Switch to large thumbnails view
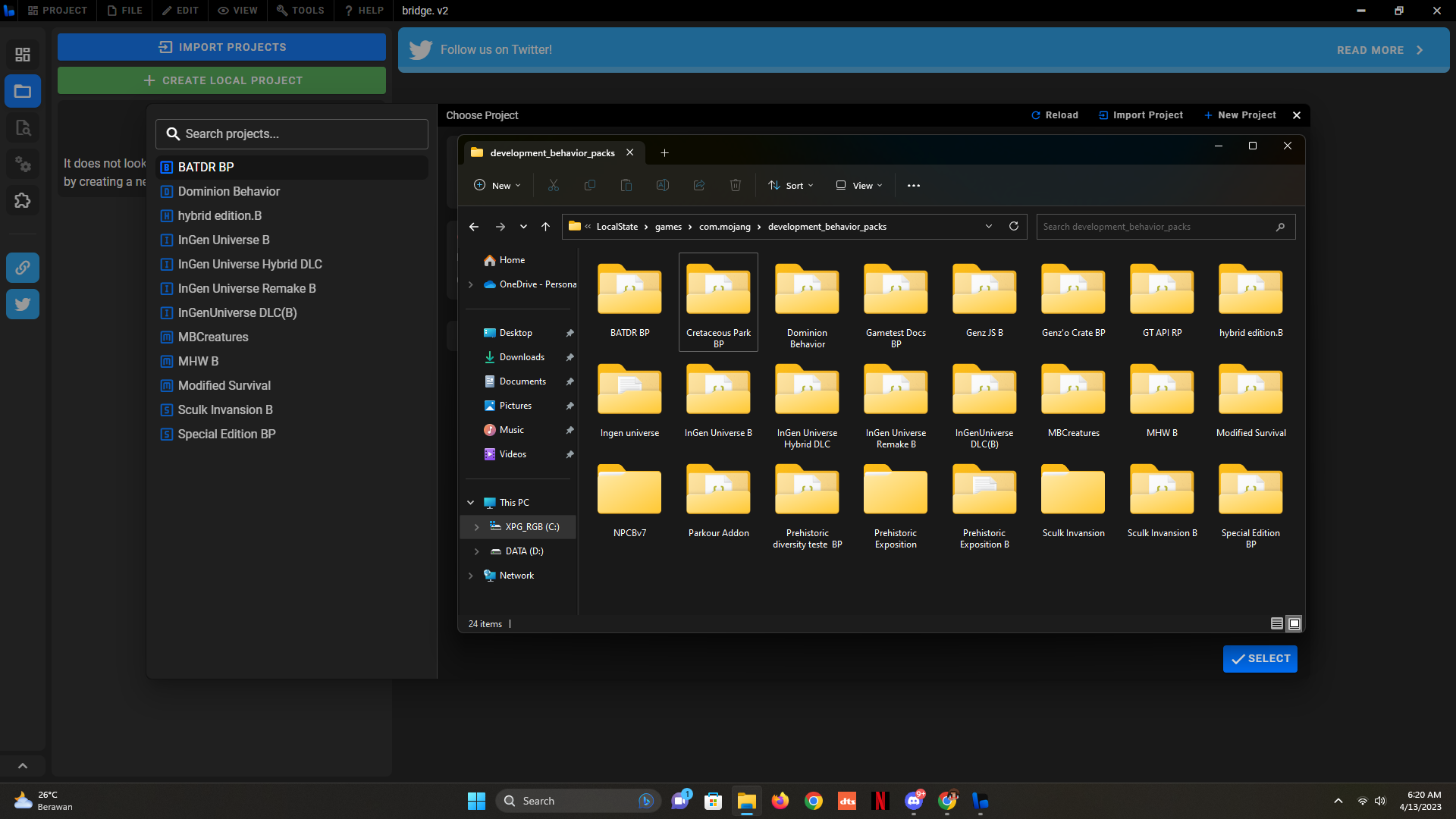 [x=1294, y=623]
